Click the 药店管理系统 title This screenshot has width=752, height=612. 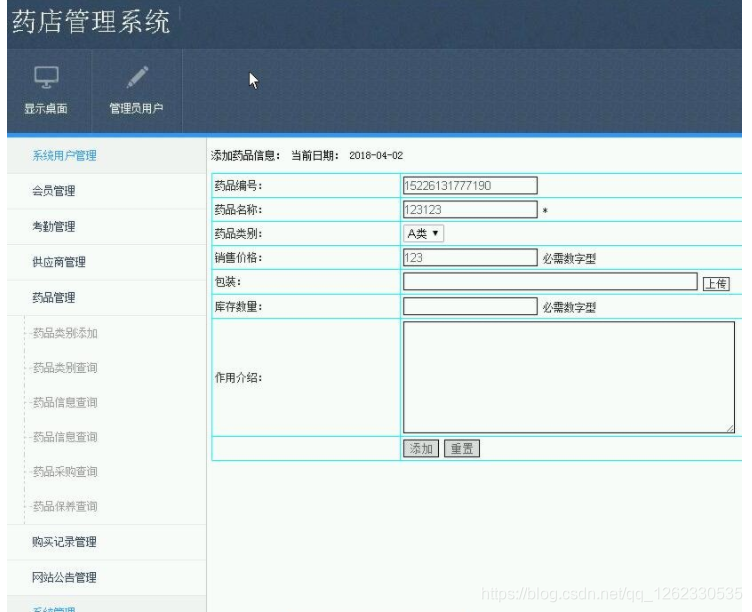91,22
